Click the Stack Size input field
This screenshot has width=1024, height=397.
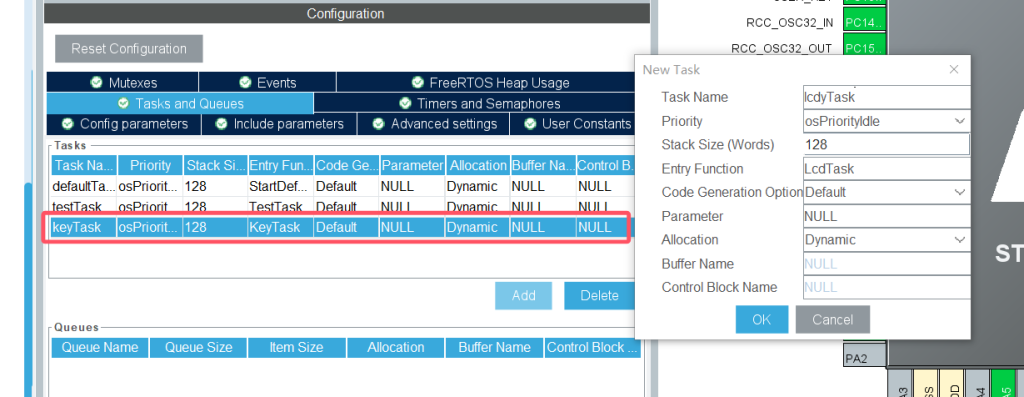click(886, 145)
